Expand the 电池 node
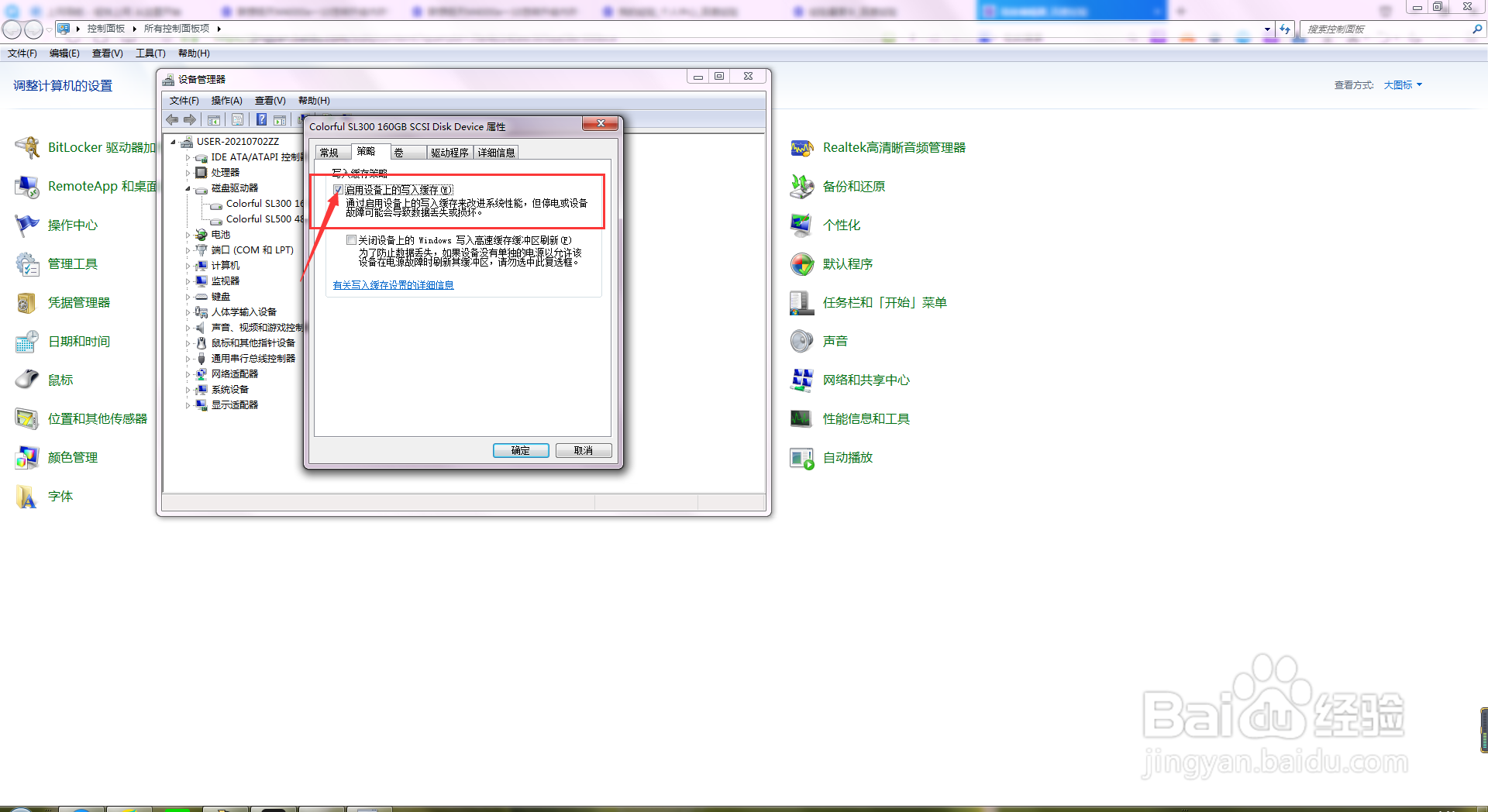 coord(188,235)
